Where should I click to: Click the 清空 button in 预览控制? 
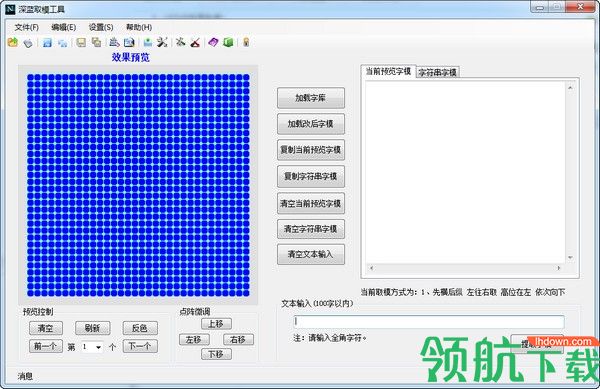pyautogui.click(x=46, y=328)
